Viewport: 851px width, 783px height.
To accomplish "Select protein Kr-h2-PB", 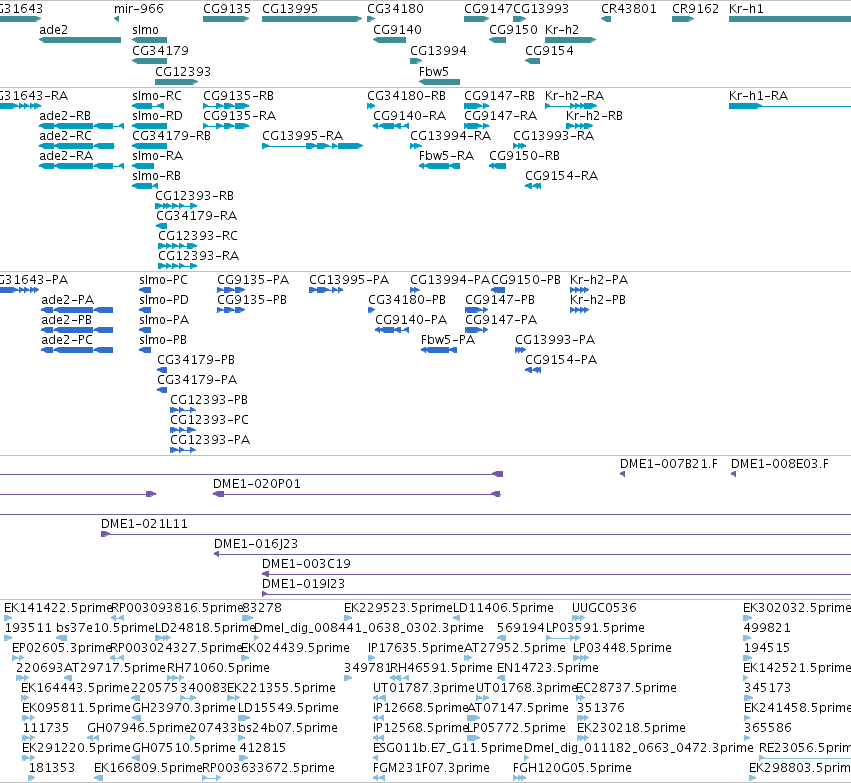I will (598, 300).
